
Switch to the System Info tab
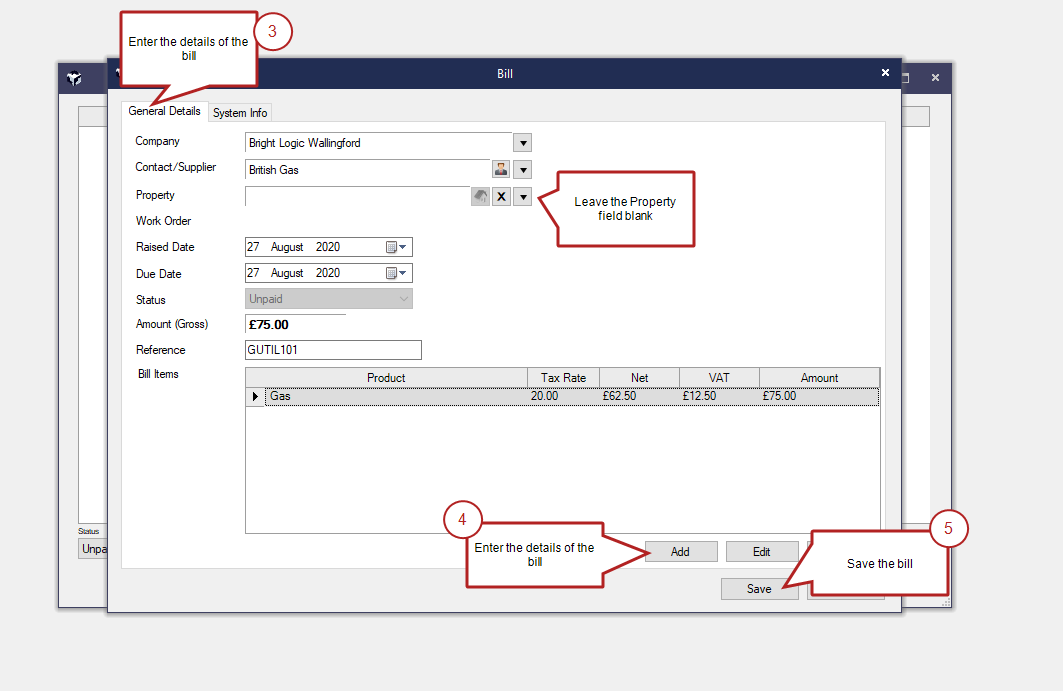240,113
